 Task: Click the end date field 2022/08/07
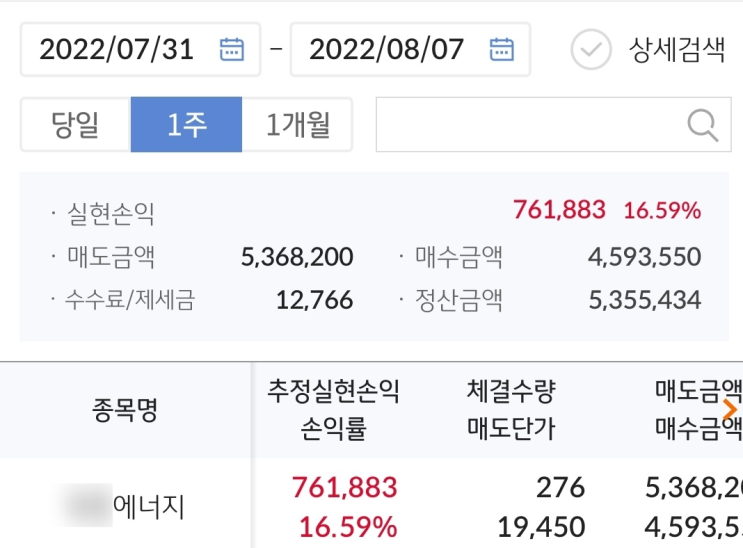(387, 49)
